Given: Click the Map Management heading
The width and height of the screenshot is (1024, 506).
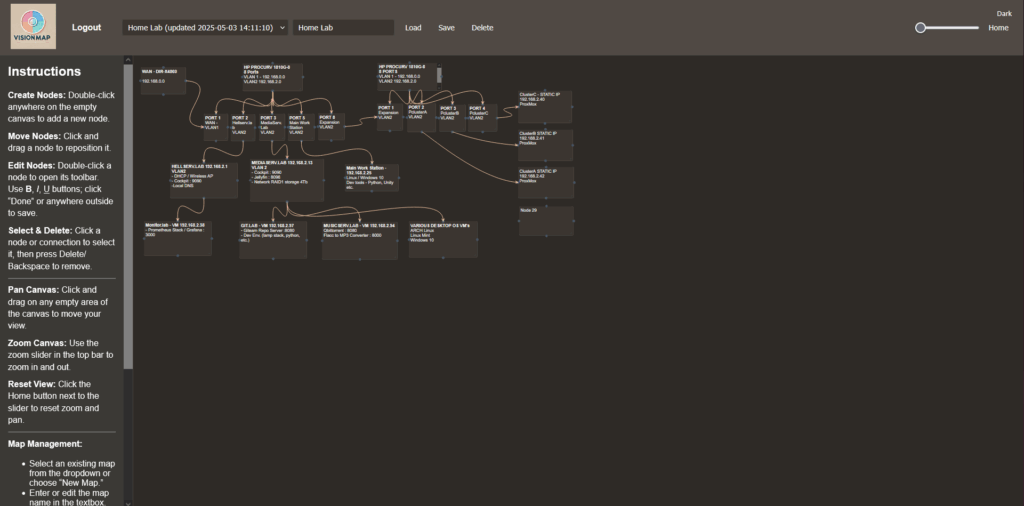Looking at the screenshot, I should (x=45, y=444).
